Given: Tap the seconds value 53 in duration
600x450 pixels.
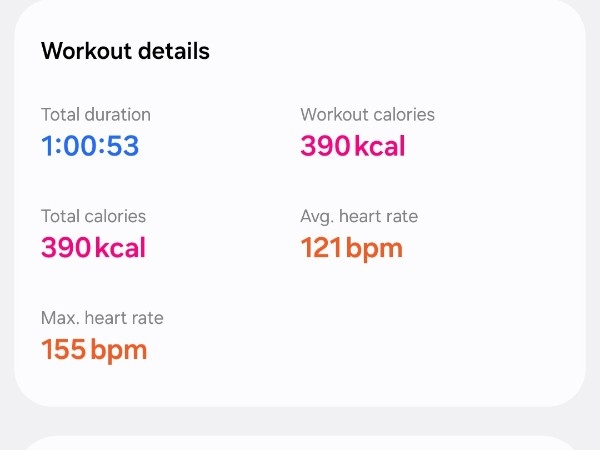Looking at the screenshot, I should tap(122, 146).
